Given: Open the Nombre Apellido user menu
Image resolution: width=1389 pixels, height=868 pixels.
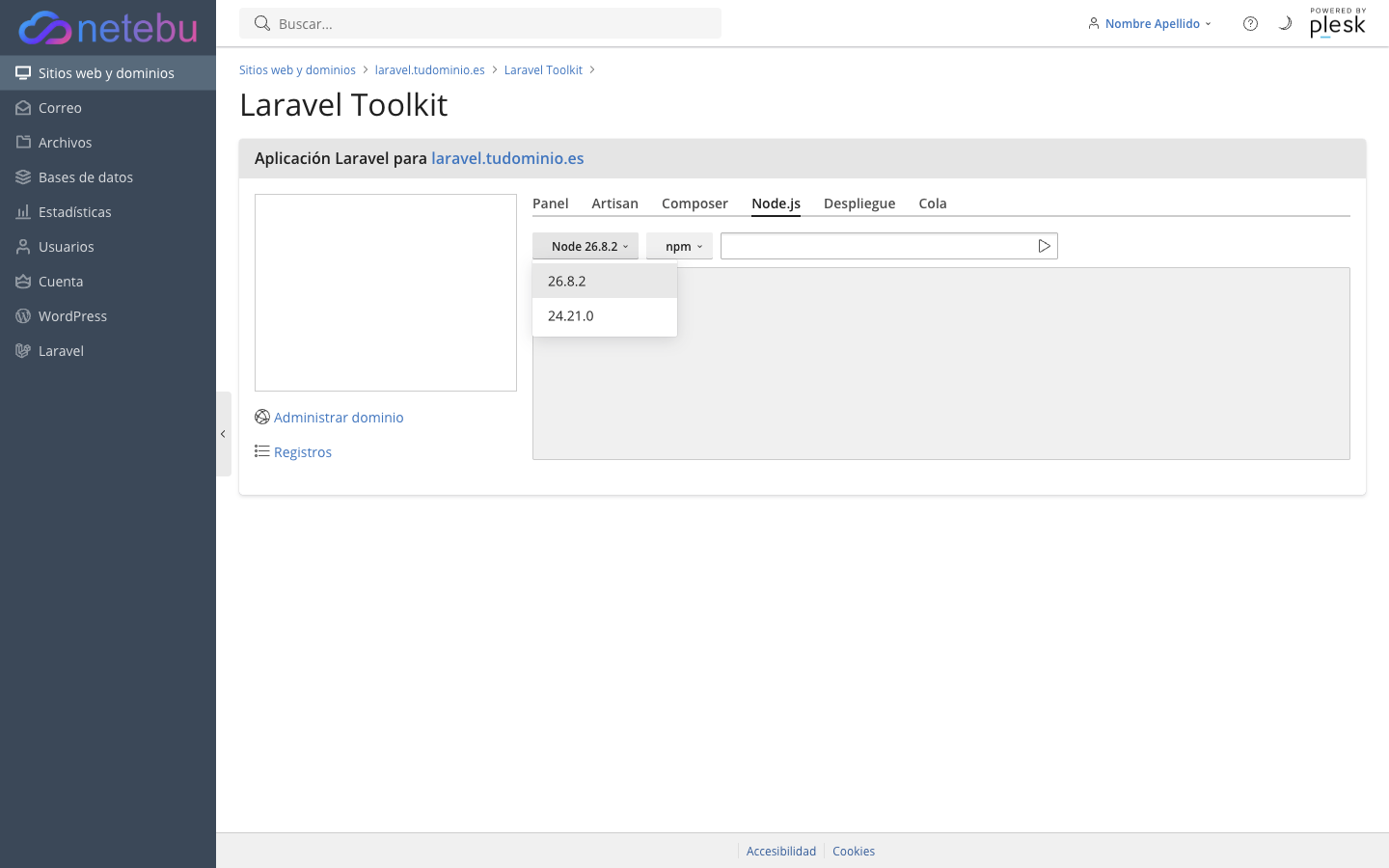Looking at the screenshot, I should (x=1149, y=23).
